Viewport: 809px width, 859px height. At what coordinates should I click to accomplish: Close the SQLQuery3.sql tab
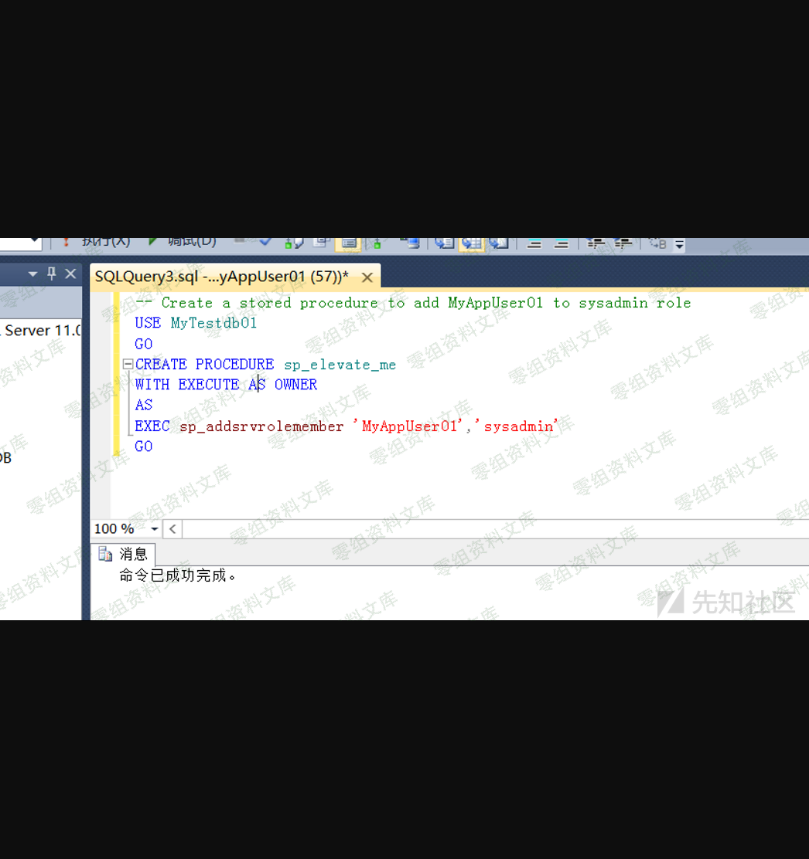[x=367, y=277]
